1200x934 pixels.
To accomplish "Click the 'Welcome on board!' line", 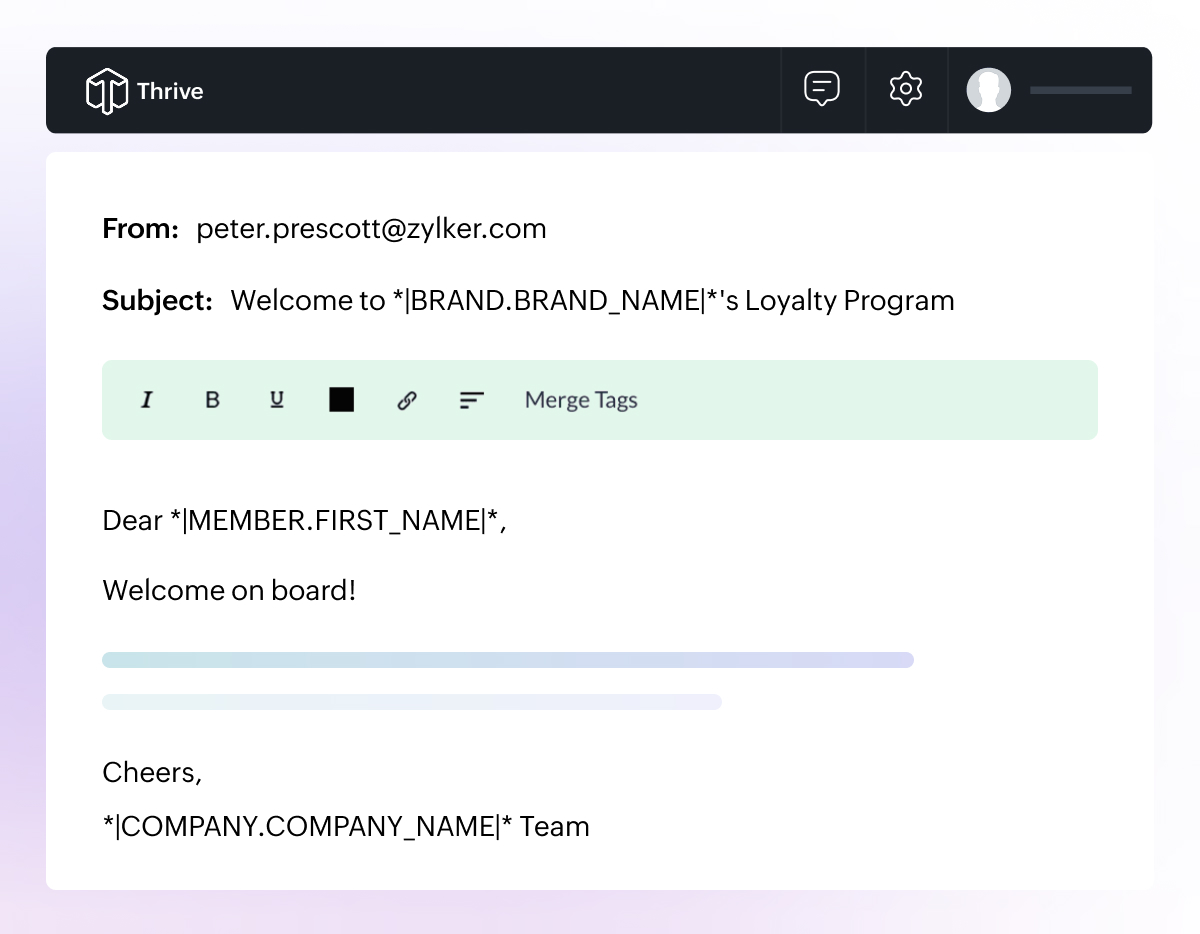I will point(229,591).
